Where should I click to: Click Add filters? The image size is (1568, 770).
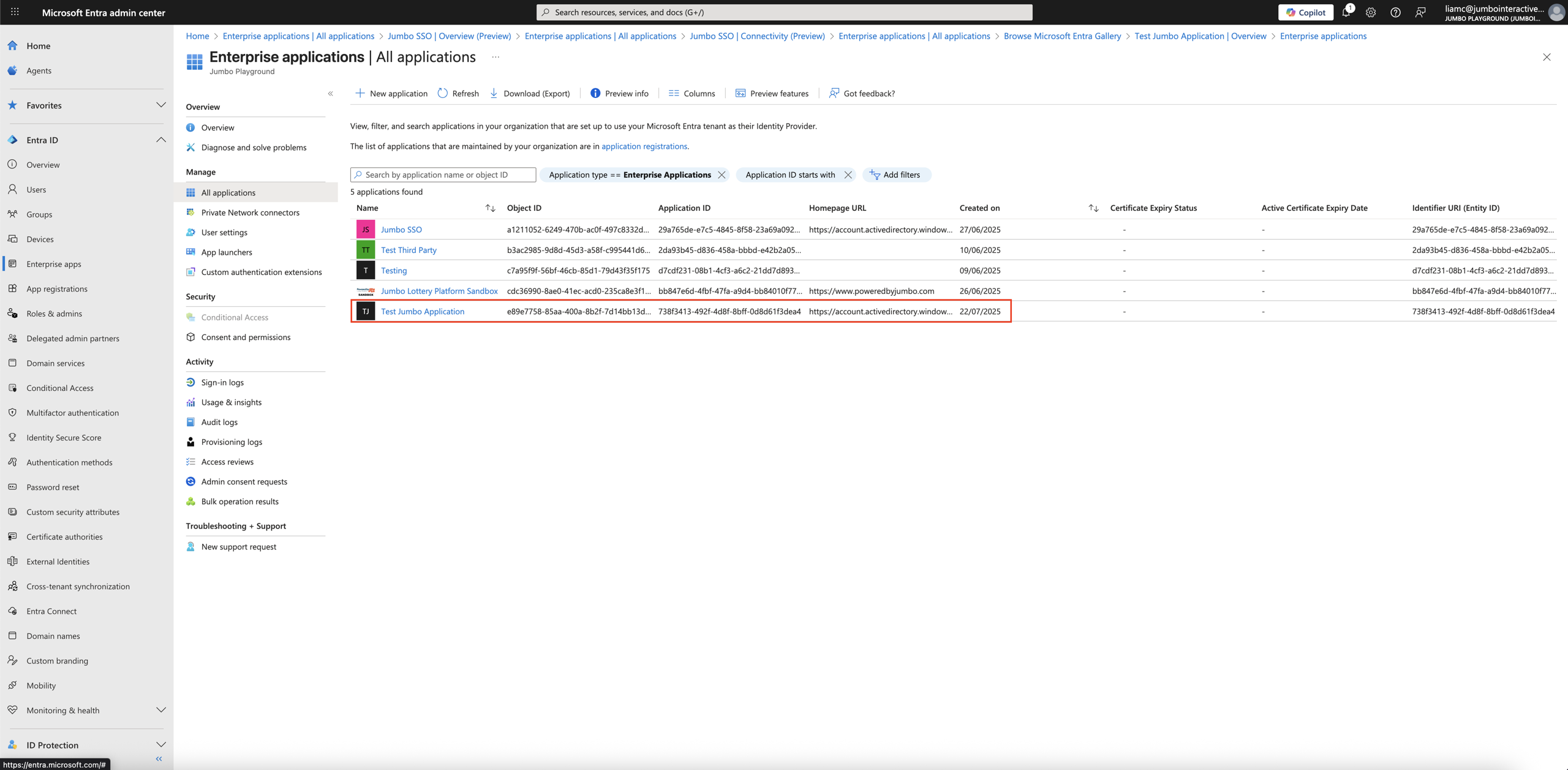[895, 175]
